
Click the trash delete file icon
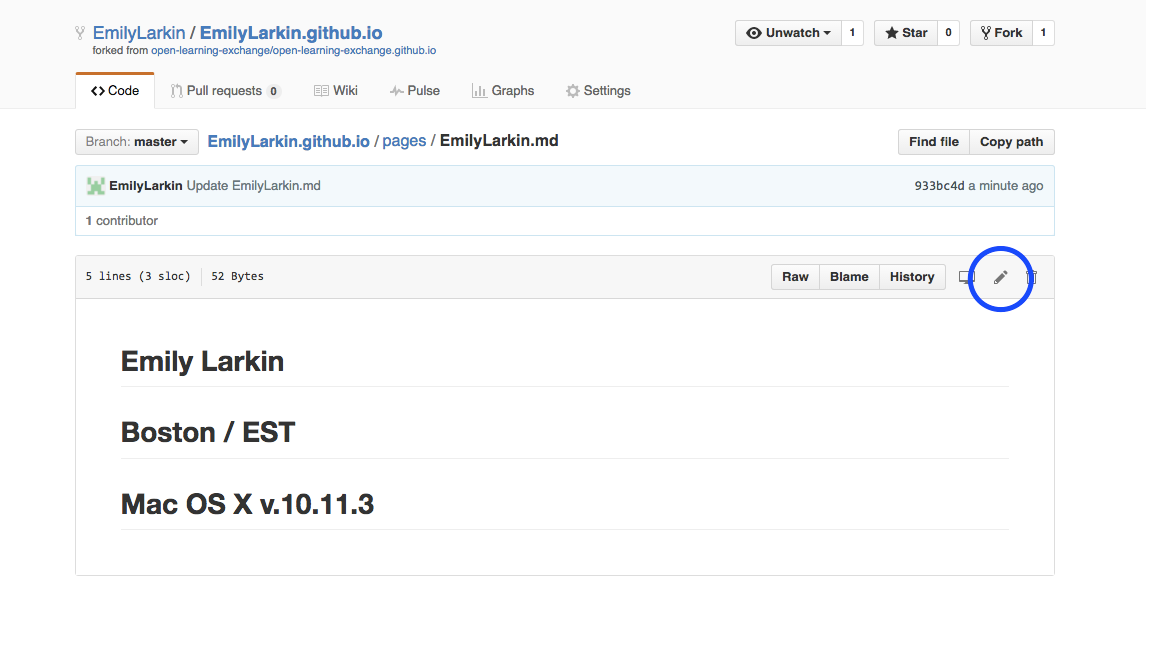coord(1032,277)
